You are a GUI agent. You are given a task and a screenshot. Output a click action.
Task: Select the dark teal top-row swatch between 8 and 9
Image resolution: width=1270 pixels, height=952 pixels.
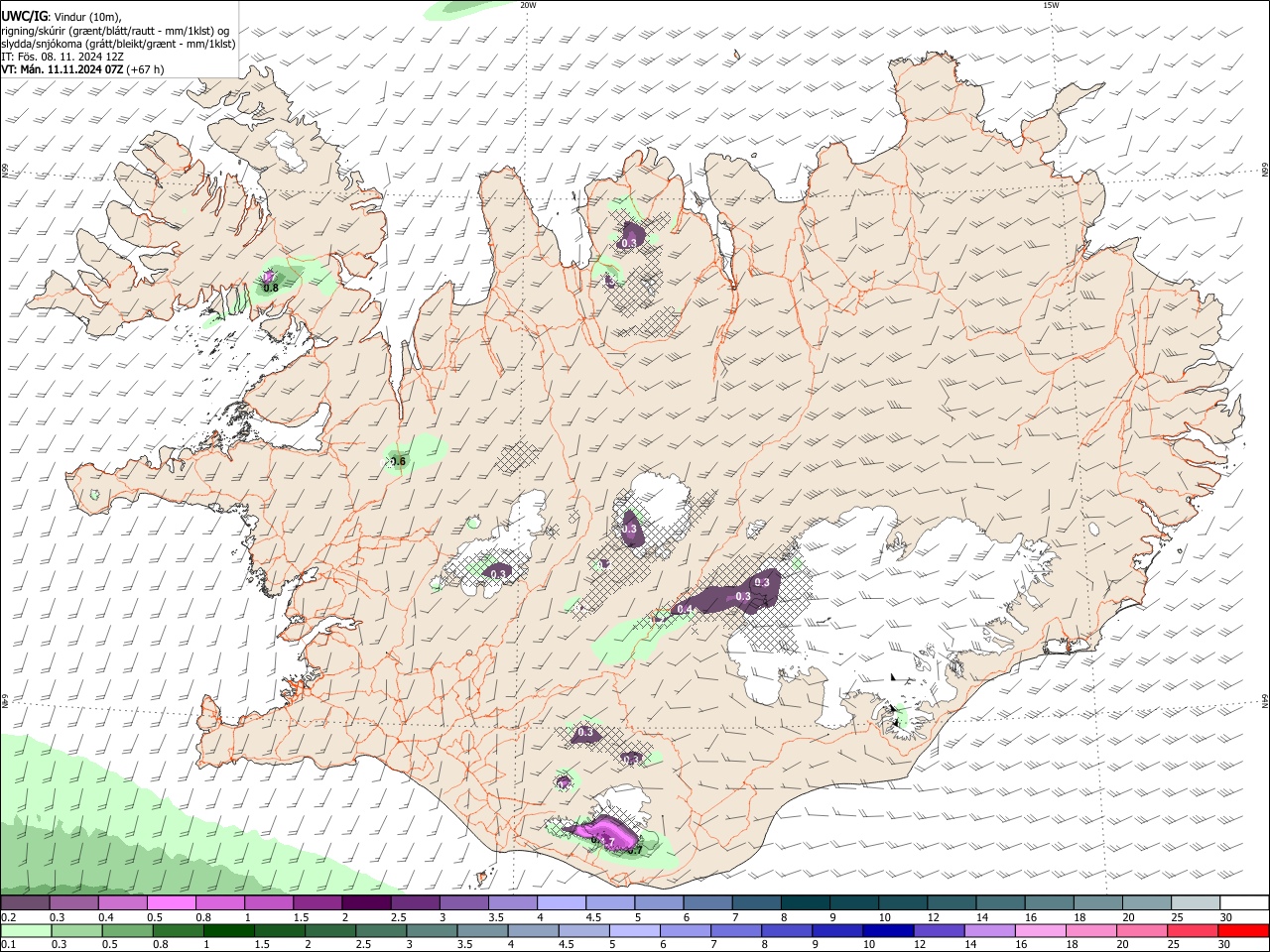tap(805, 903)
